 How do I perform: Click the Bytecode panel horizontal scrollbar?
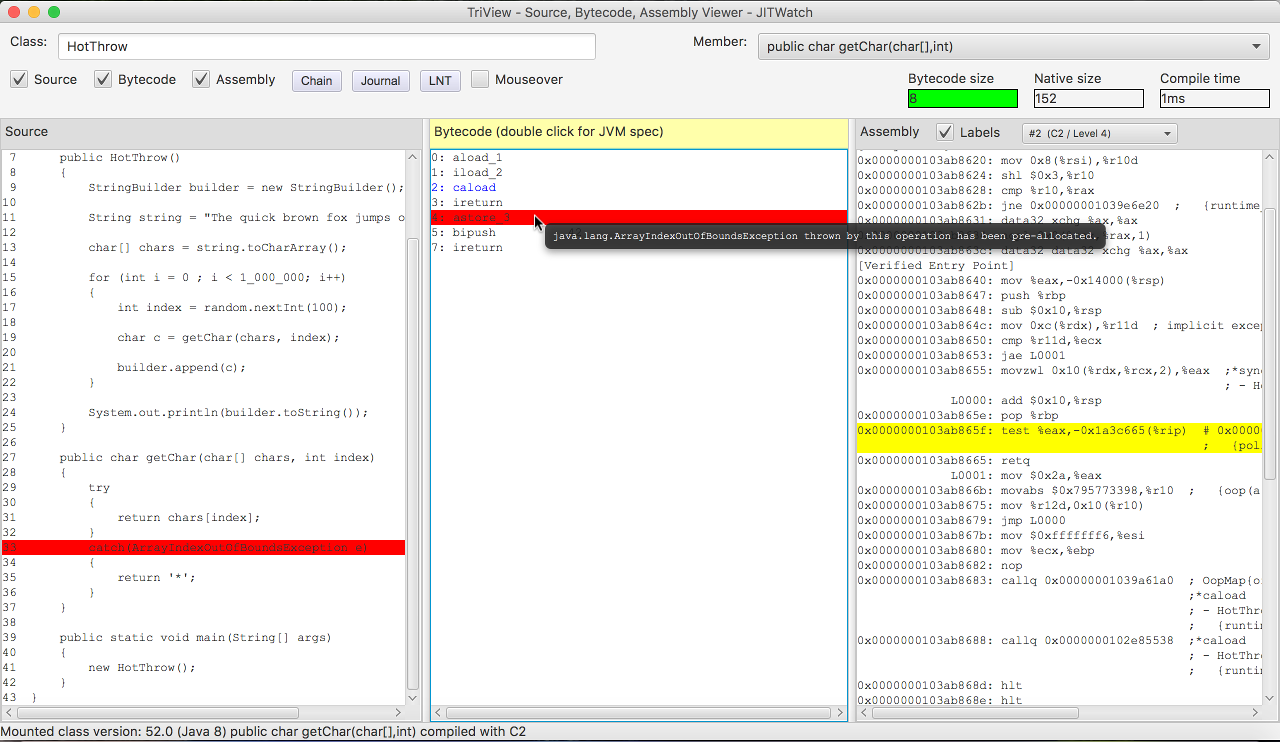638,713
